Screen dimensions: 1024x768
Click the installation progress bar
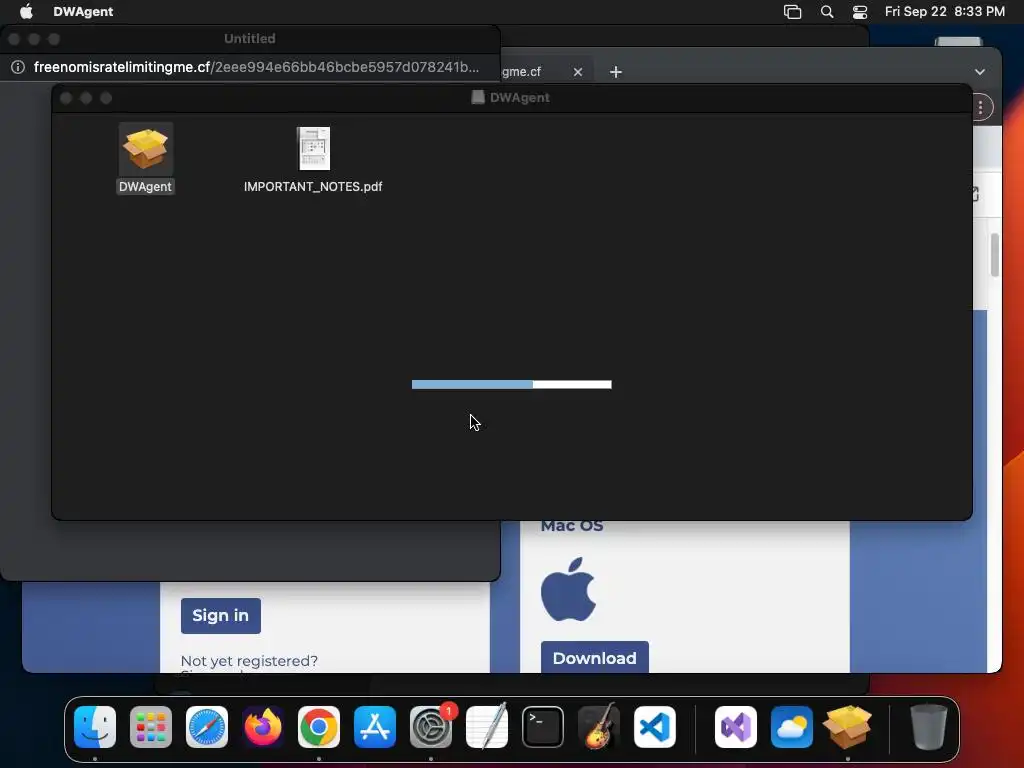tap(511, 385)
